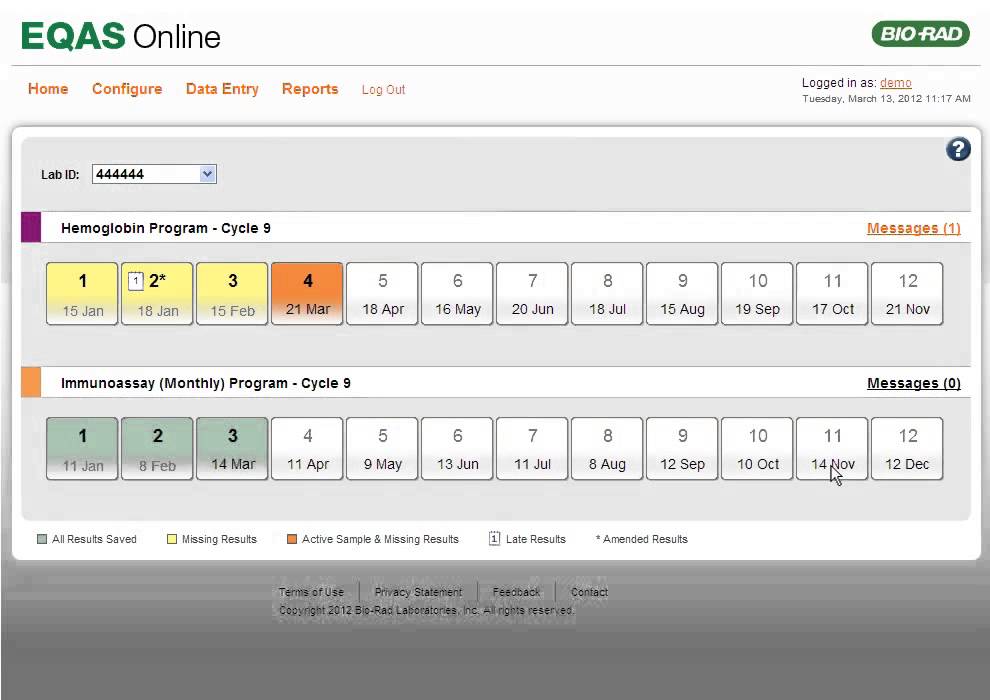Image resolution: width=990 pixels, height=700 pixels.
Task: Click the Missing Results yellow legend swatch
Action: pos(172,539)
